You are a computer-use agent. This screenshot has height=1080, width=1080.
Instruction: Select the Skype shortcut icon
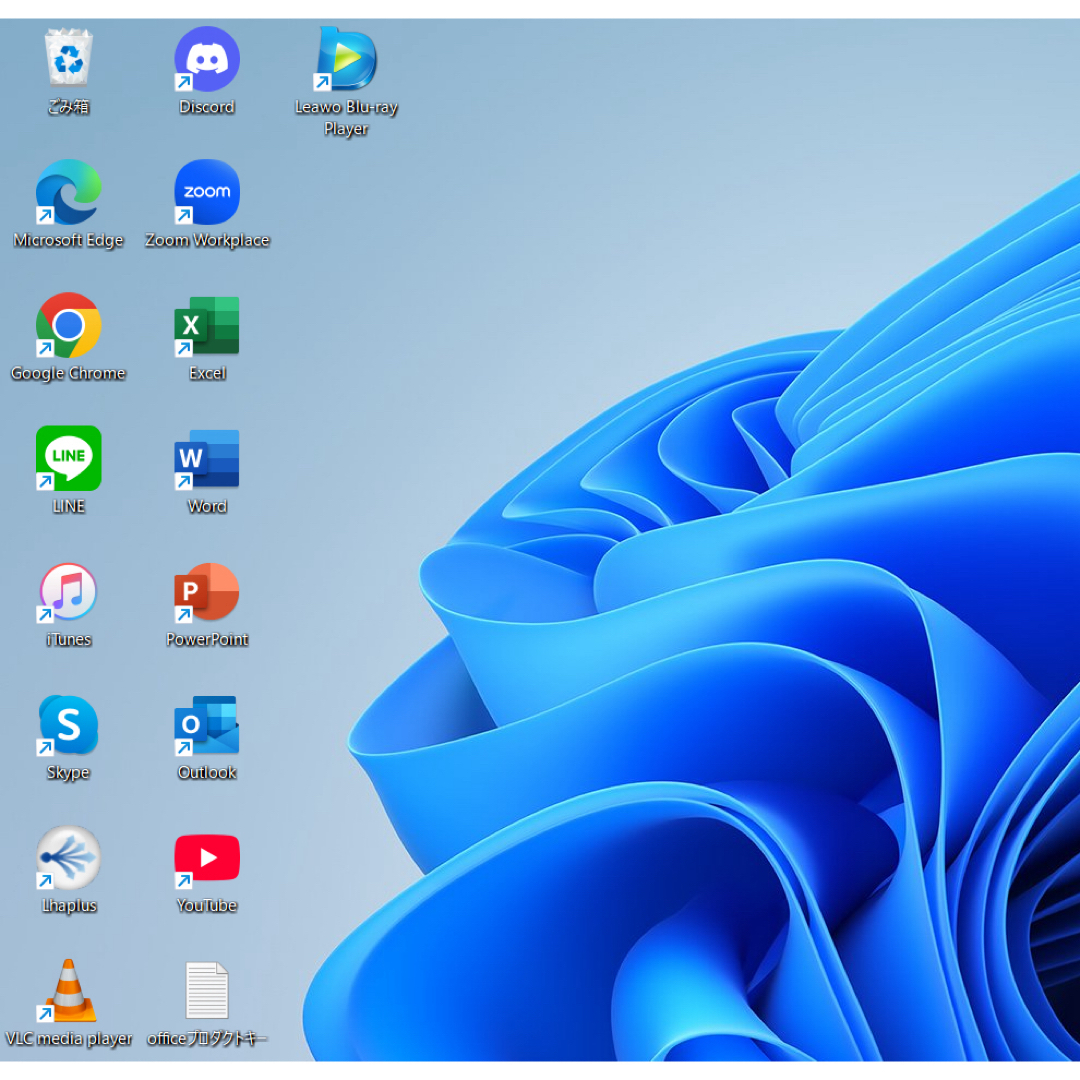[68, 725]
